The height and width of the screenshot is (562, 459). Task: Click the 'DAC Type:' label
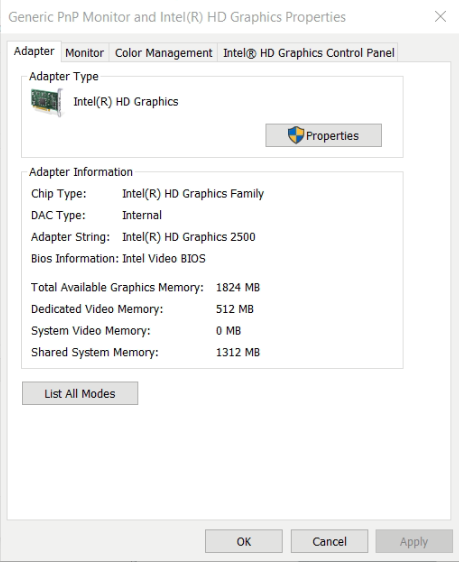pyautogui.click(x=58, y=215)
